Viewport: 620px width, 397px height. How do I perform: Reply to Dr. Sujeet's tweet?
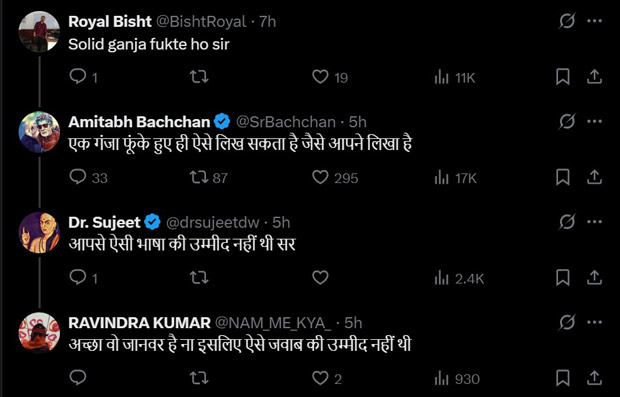coord(83,278)
